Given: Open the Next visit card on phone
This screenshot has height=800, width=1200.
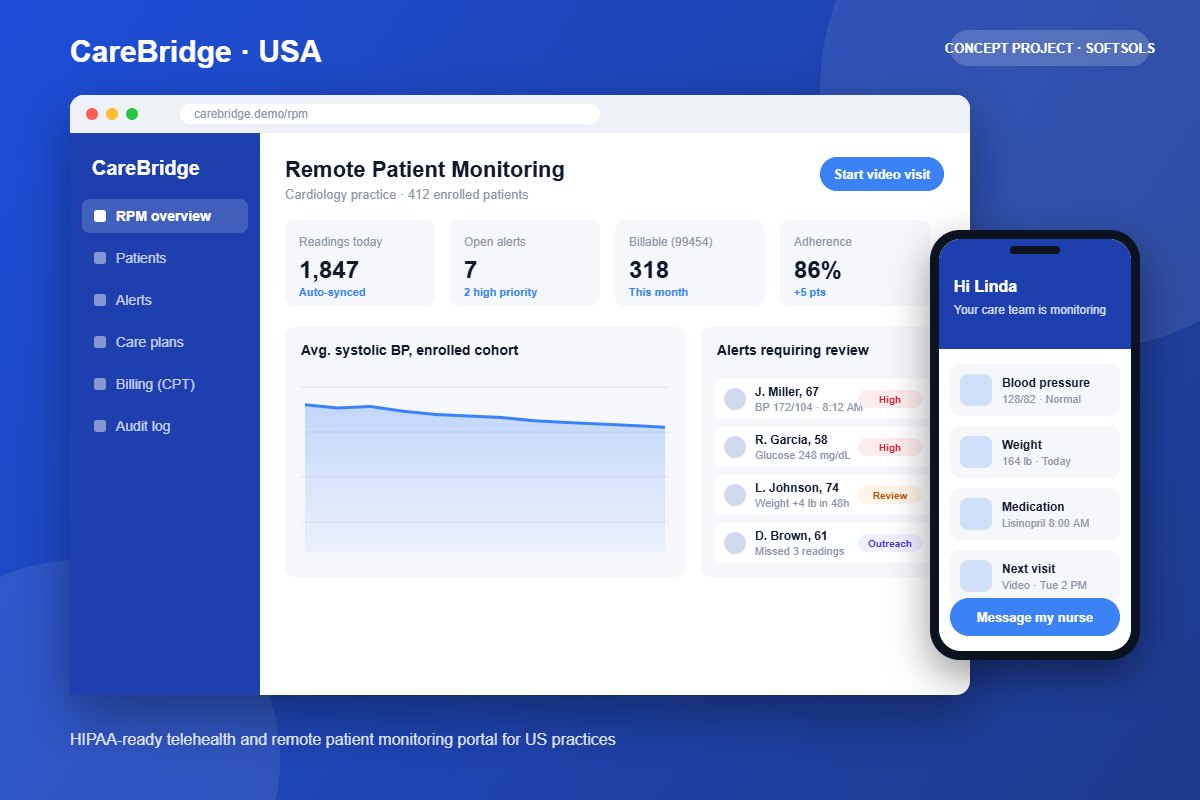Looking at the screenshot, I should coord(1035,574).
